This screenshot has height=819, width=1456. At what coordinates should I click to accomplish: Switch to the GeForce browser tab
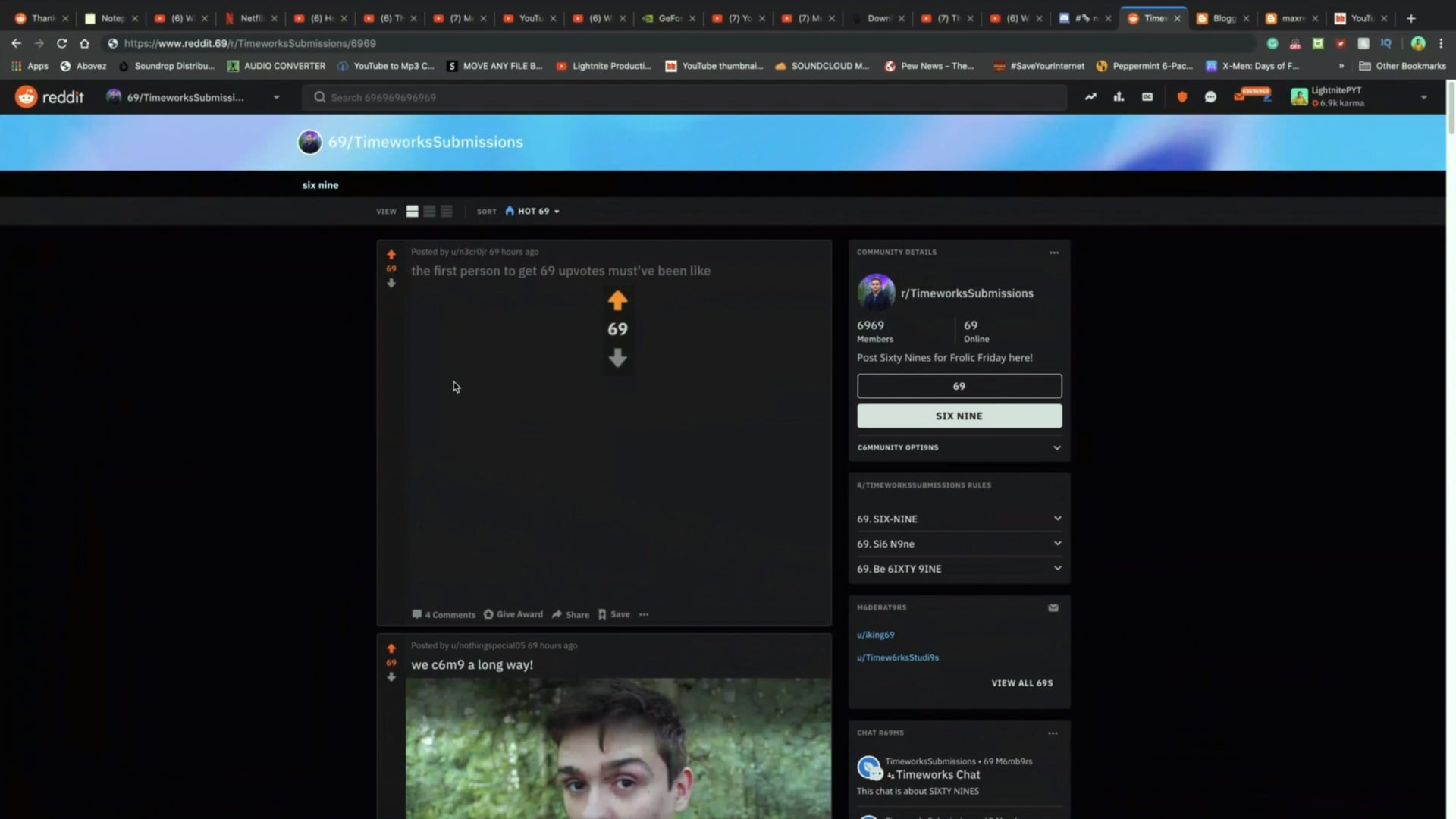669,18
